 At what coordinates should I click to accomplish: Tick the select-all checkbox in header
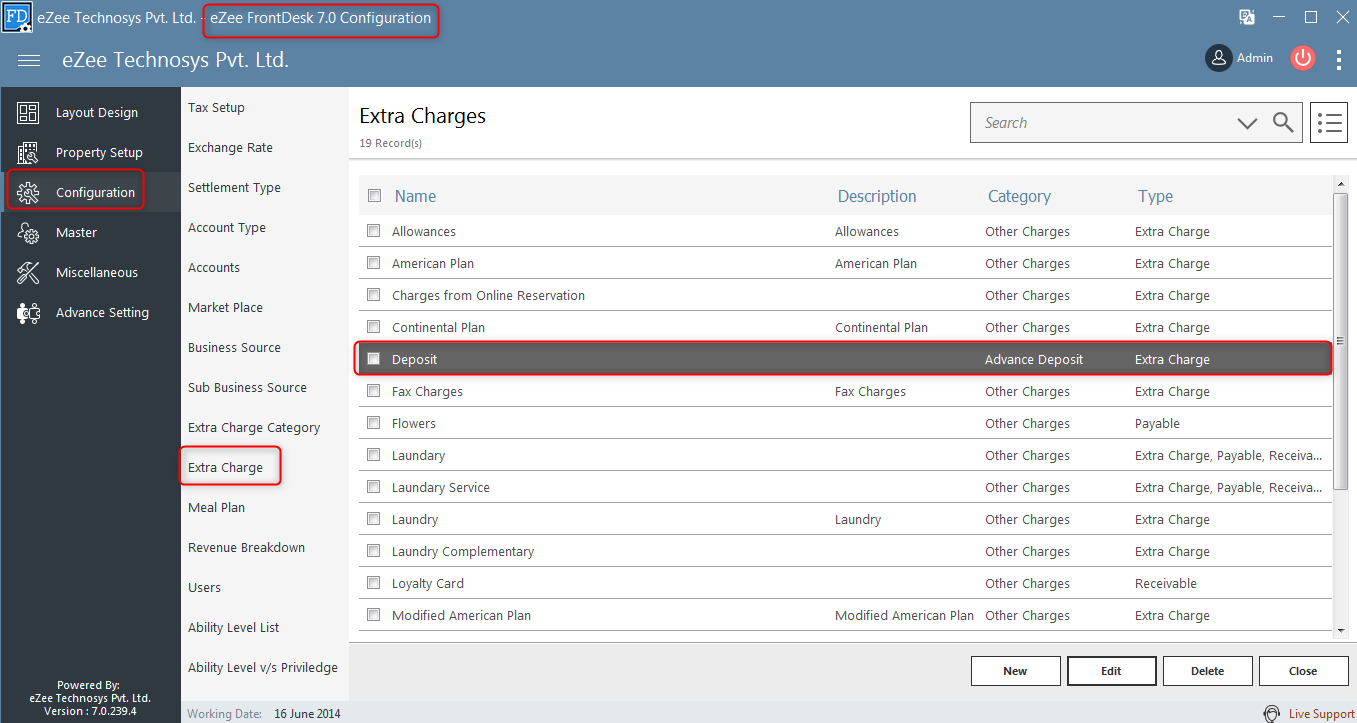tap(374, 196)
